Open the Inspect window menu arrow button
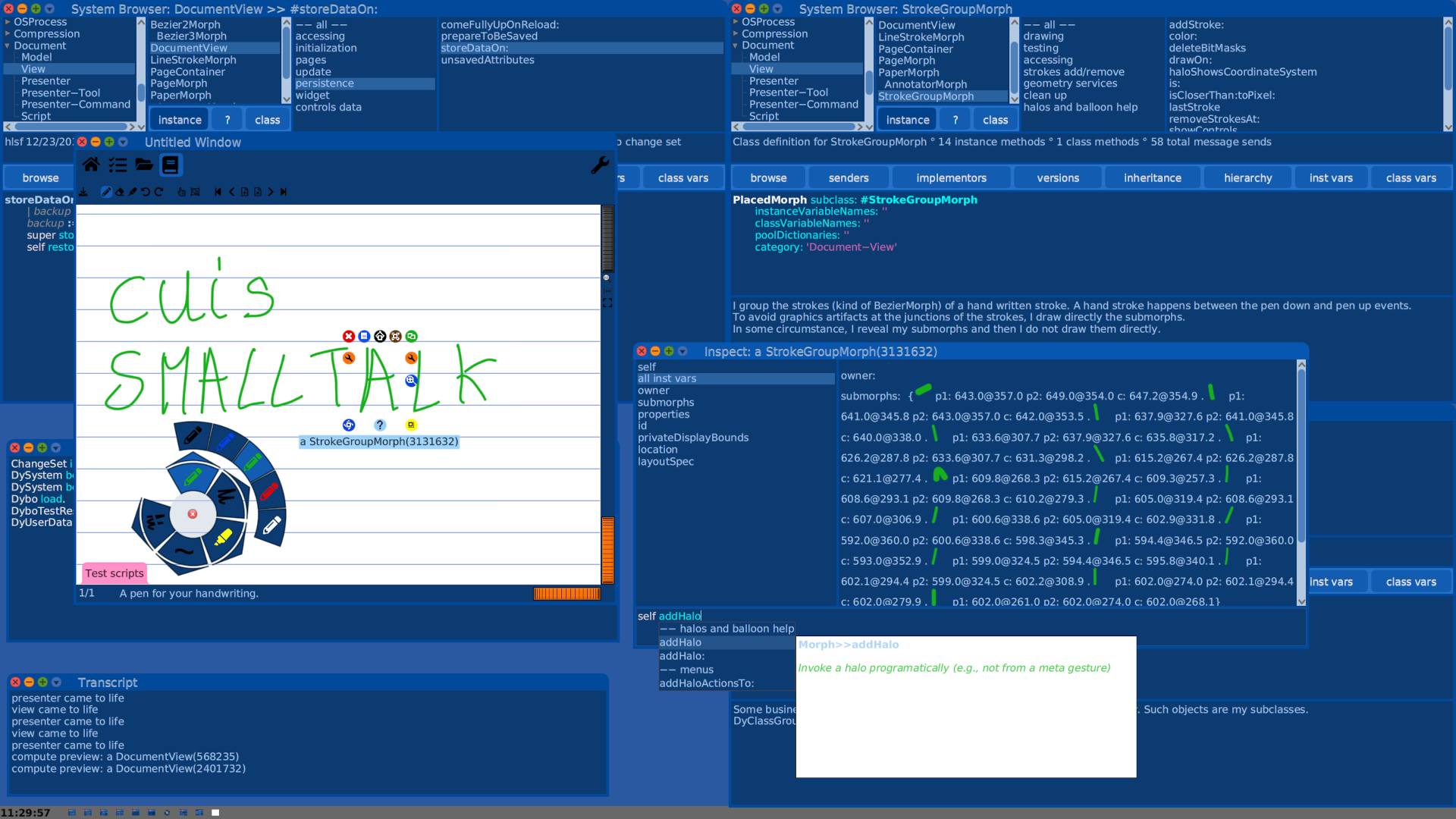The width and height of the screenshot is (1456, 819). pos(682,351)
